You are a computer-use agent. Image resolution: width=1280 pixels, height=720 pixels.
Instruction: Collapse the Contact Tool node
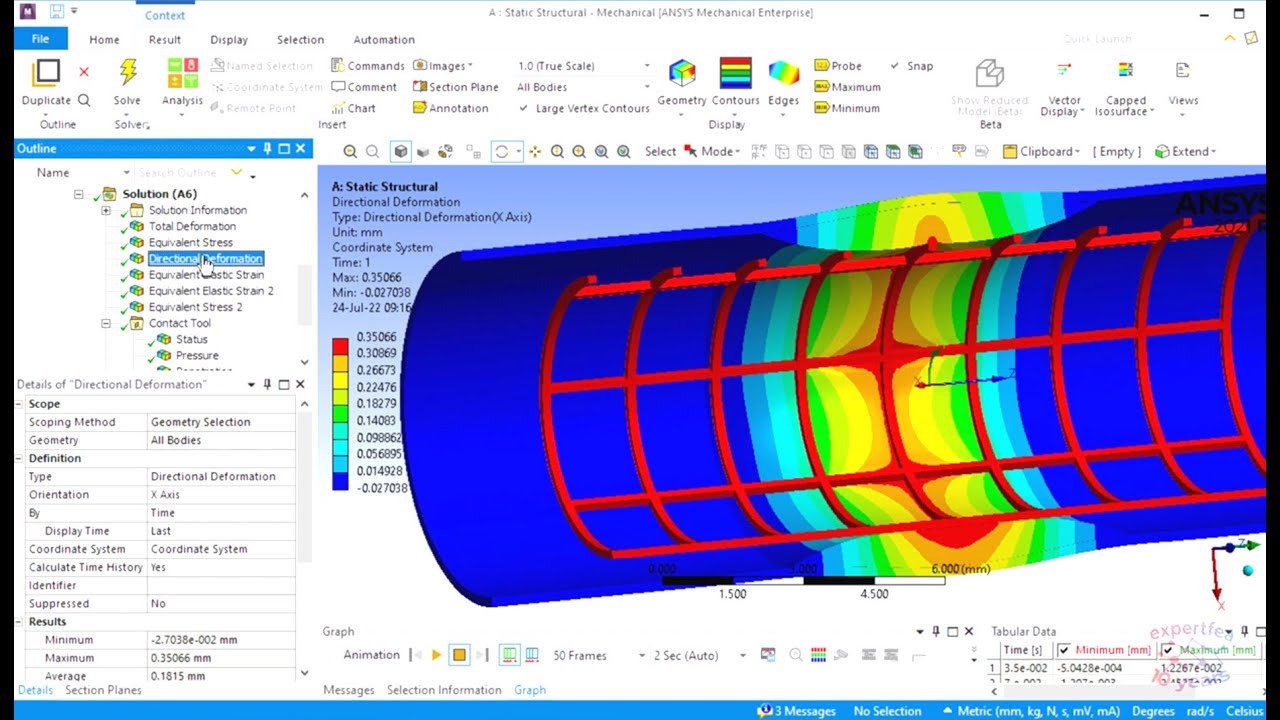[x=106, y=324]
